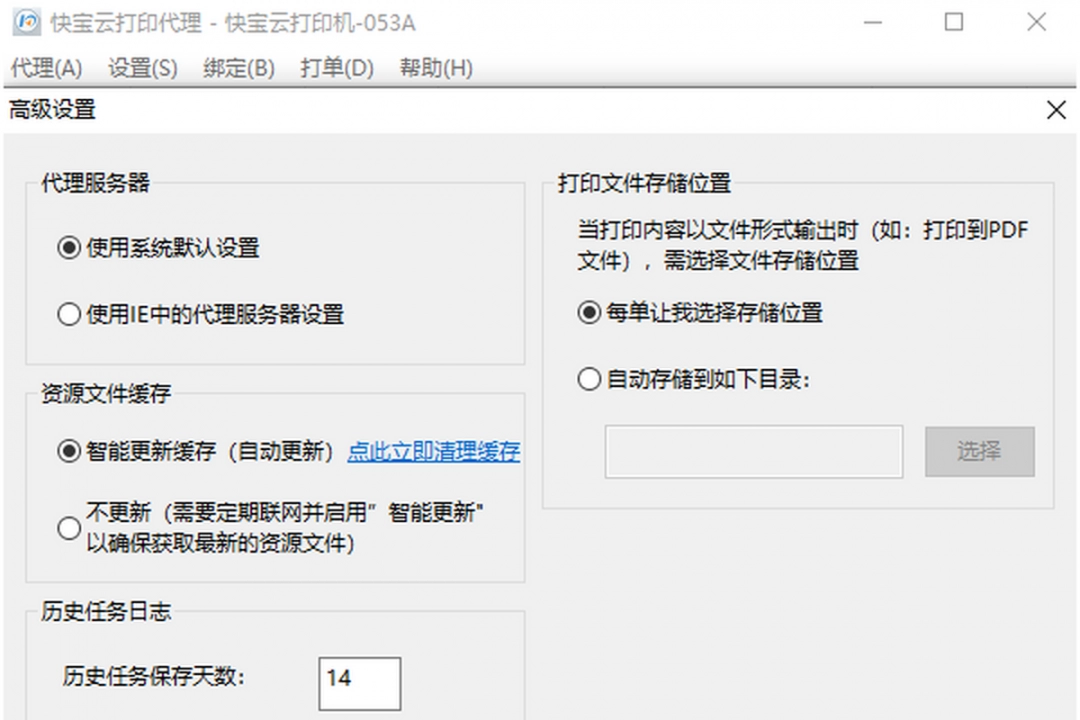This screenshot has height=720, width=1080.
Task: Open the 绑定(B) menu
Action: coord(237,69)
